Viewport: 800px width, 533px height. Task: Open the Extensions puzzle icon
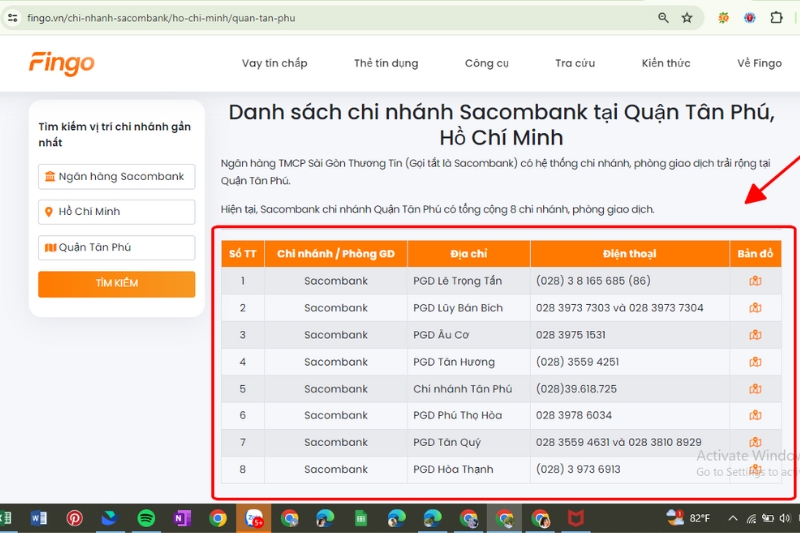click(x=776, y=18)
